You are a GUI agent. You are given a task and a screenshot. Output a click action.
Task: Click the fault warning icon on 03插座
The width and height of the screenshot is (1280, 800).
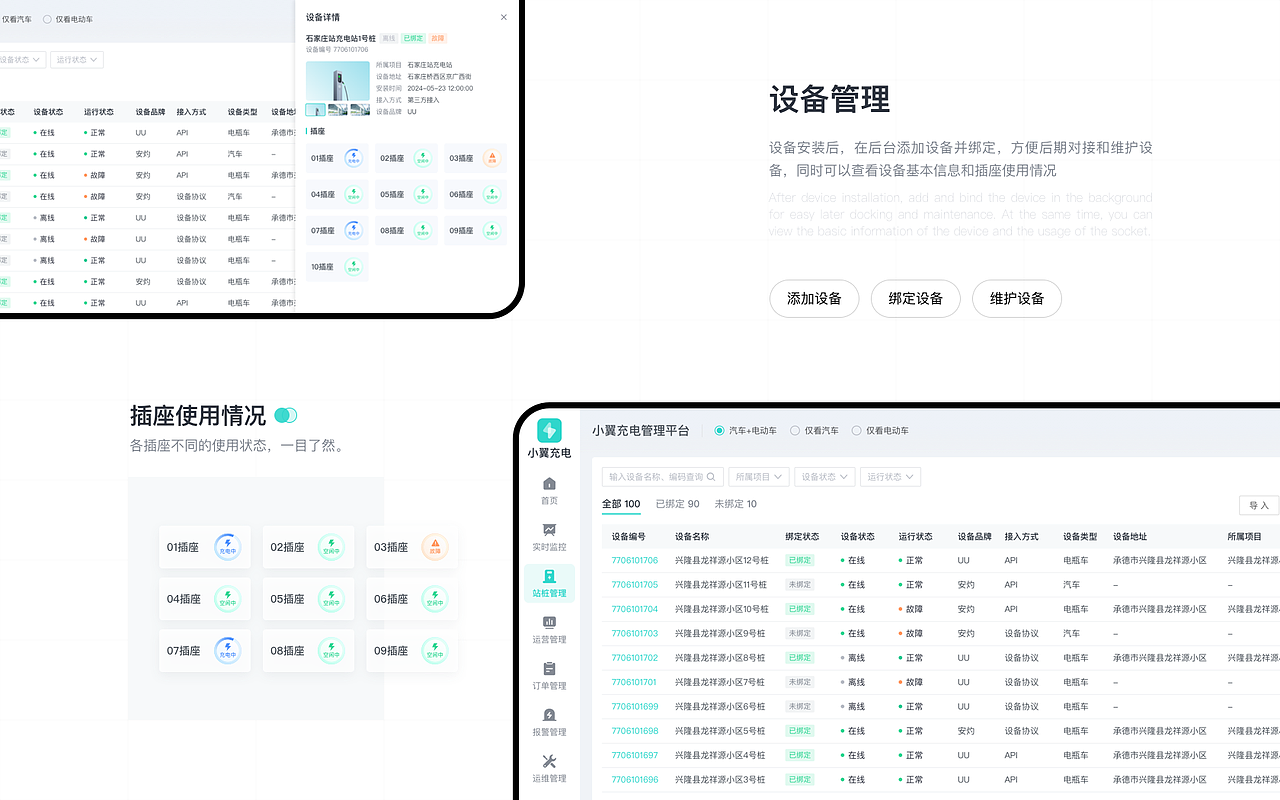[434, 547]
